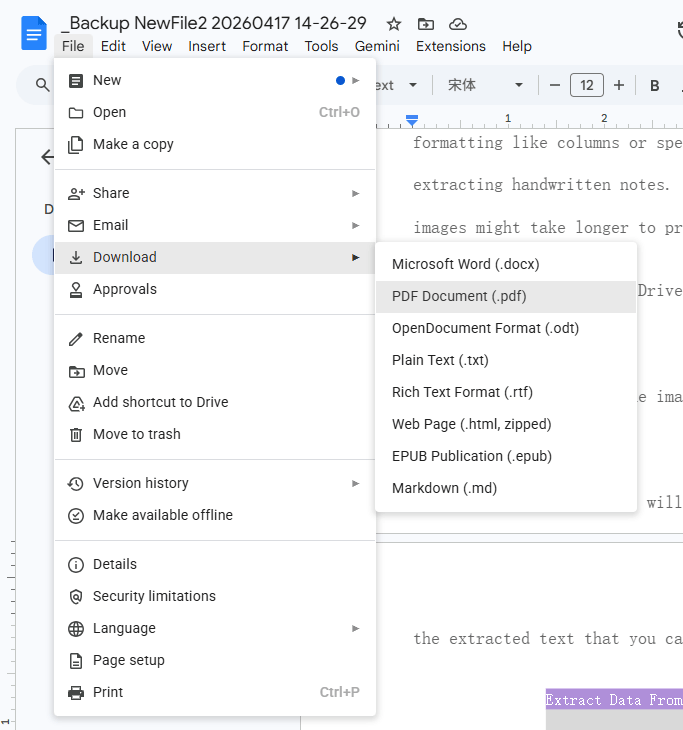
Task: Click the blue indent marker on ruler
Action: tap(412, 121)
